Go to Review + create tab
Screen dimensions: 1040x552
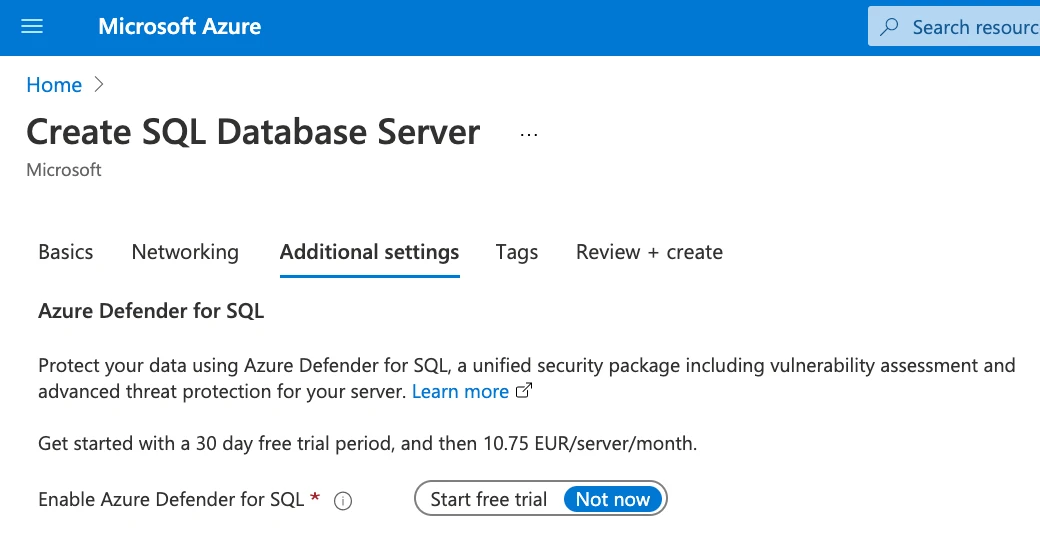649,252
